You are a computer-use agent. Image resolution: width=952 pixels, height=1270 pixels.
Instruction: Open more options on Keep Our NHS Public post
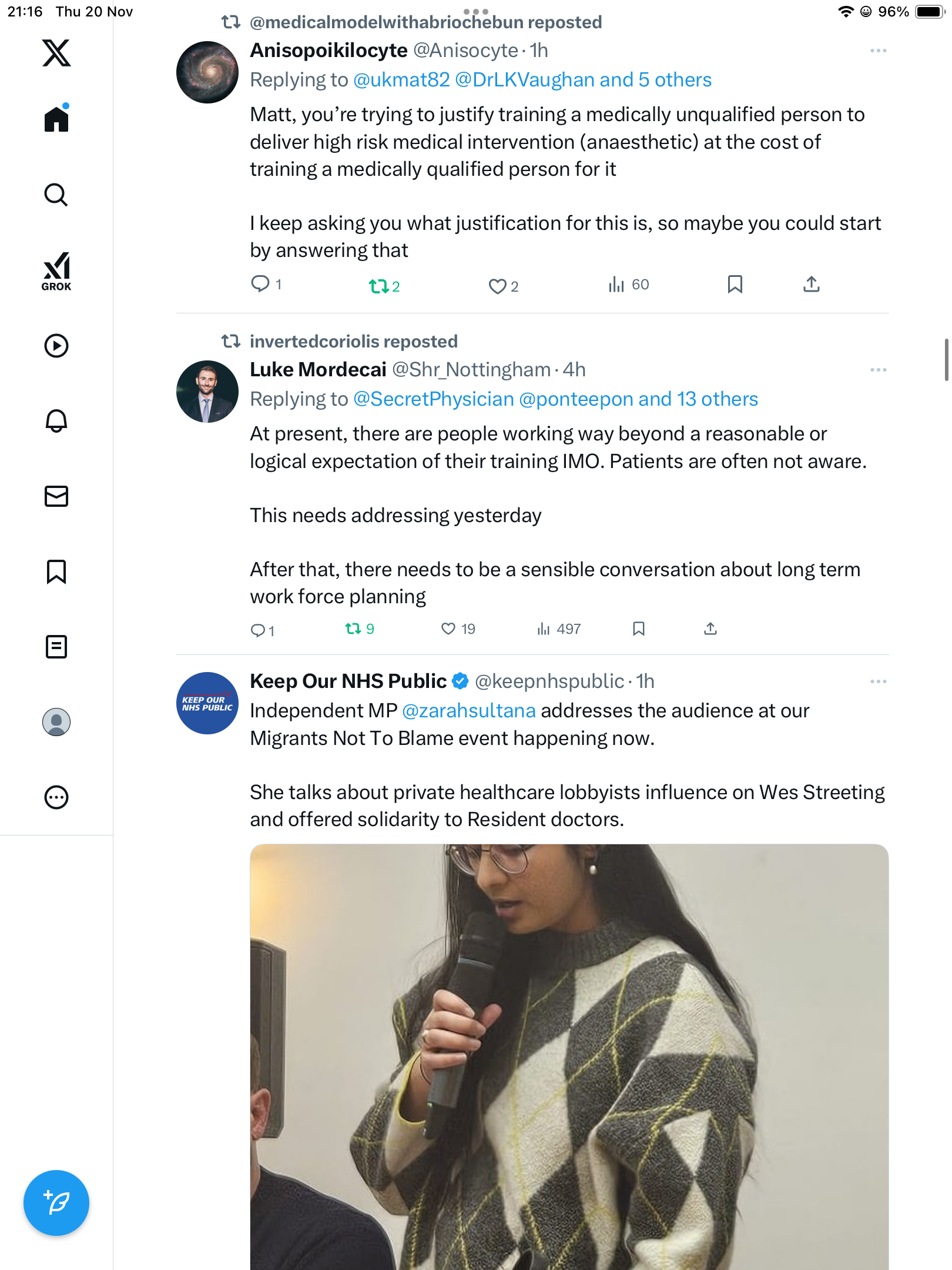(x=878, y=682)
